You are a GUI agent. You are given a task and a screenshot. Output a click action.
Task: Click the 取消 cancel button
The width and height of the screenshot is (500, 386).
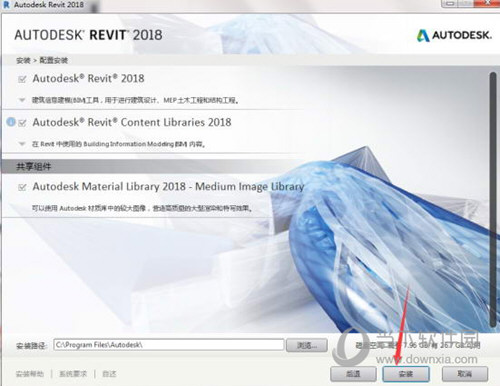pos(465,374)
